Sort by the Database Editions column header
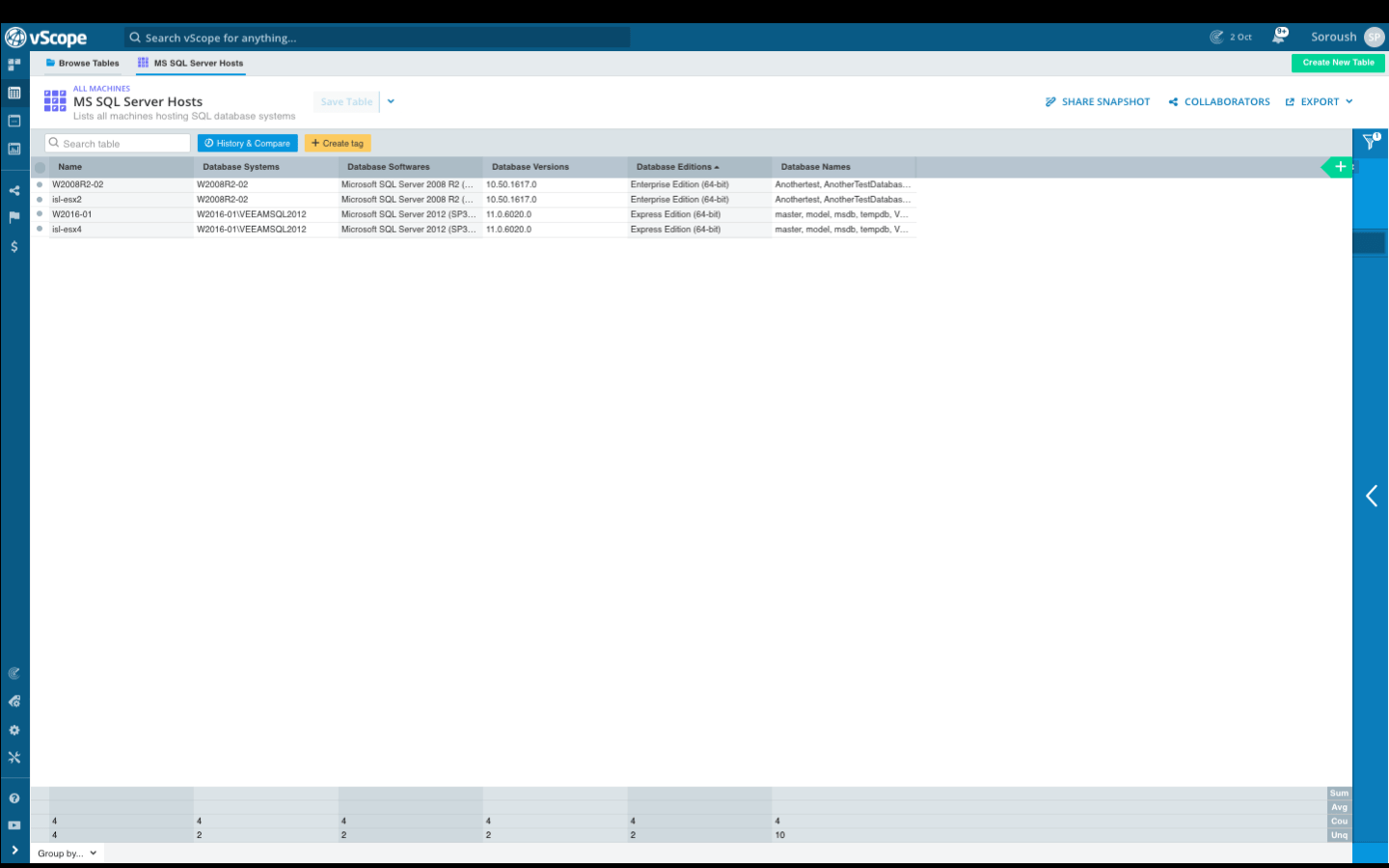 pos(699,167)
